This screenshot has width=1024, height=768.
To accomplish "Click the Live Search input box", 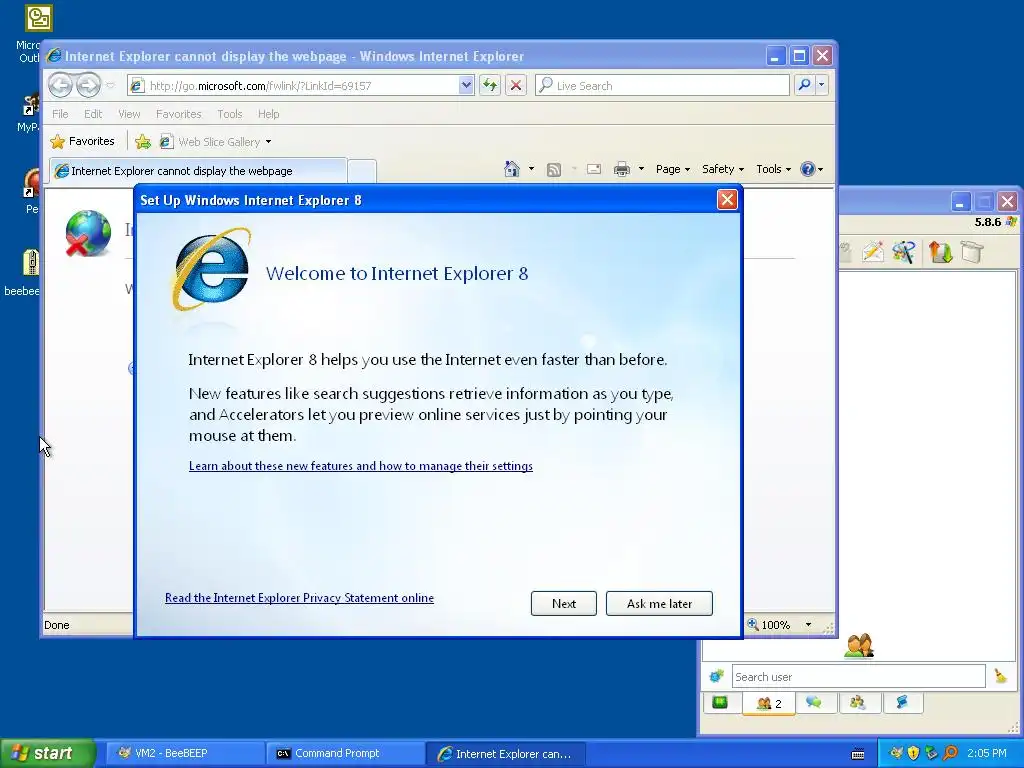I will [662, 86].
